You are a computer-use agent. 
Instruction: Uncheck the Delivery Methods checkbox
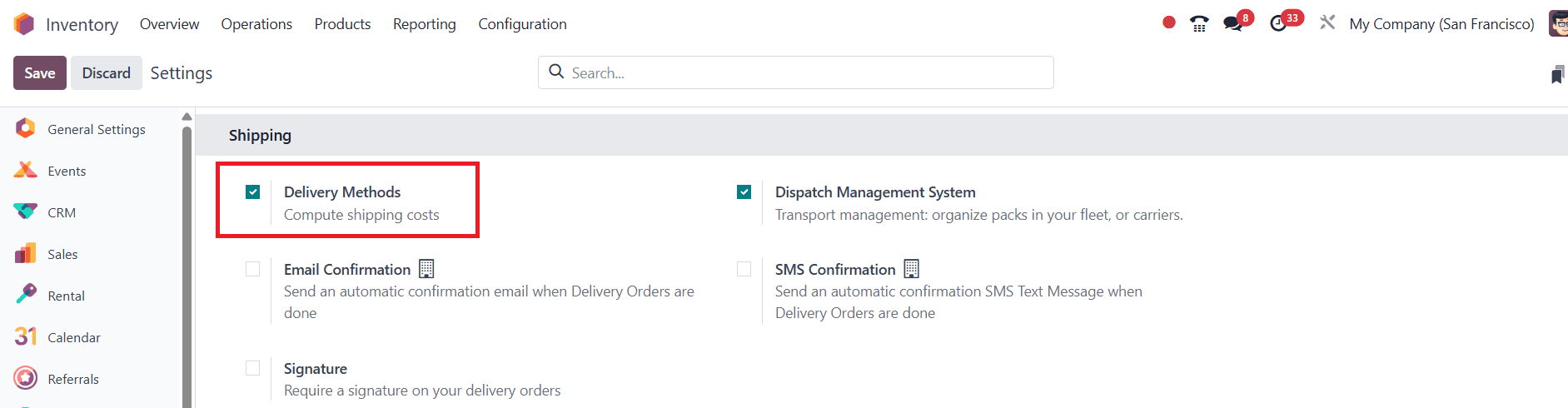click(253, 192)
